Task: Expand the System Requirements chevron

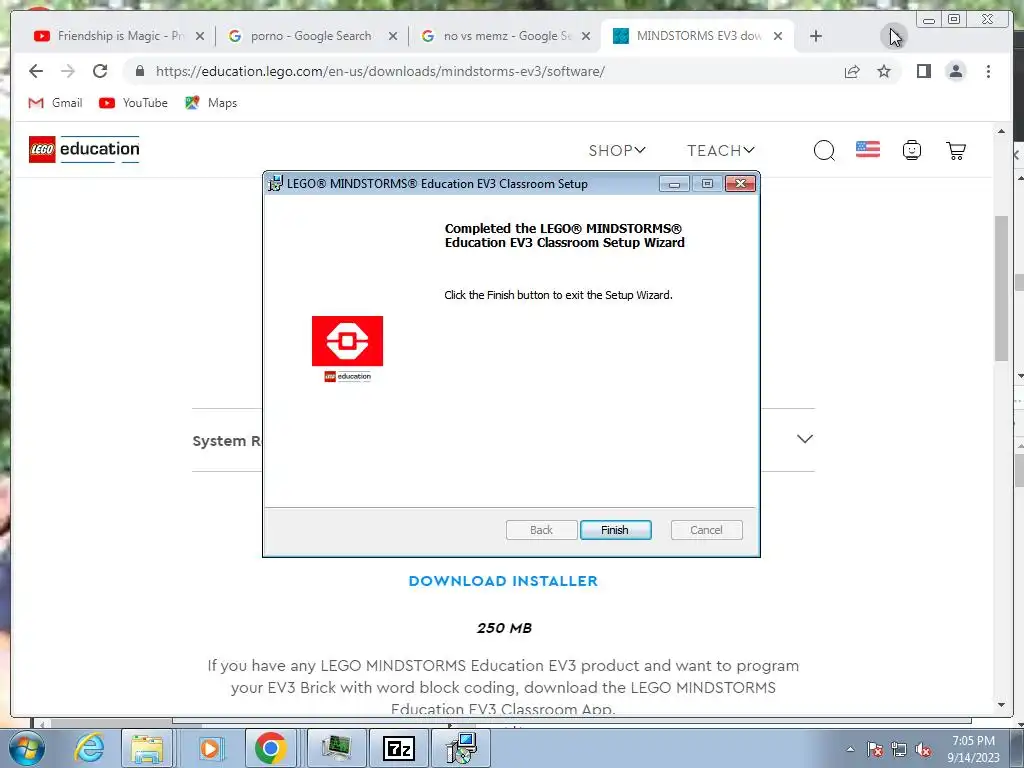Action: click(x=805, y=439)
